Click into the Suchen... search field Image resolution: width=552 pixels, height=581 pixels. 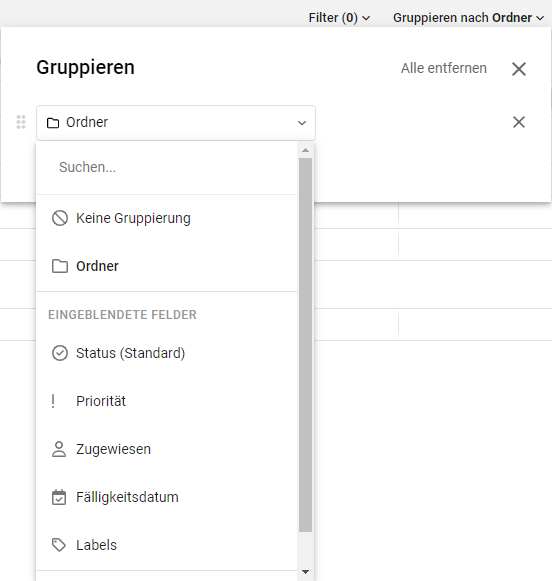(x=167, y=167)
